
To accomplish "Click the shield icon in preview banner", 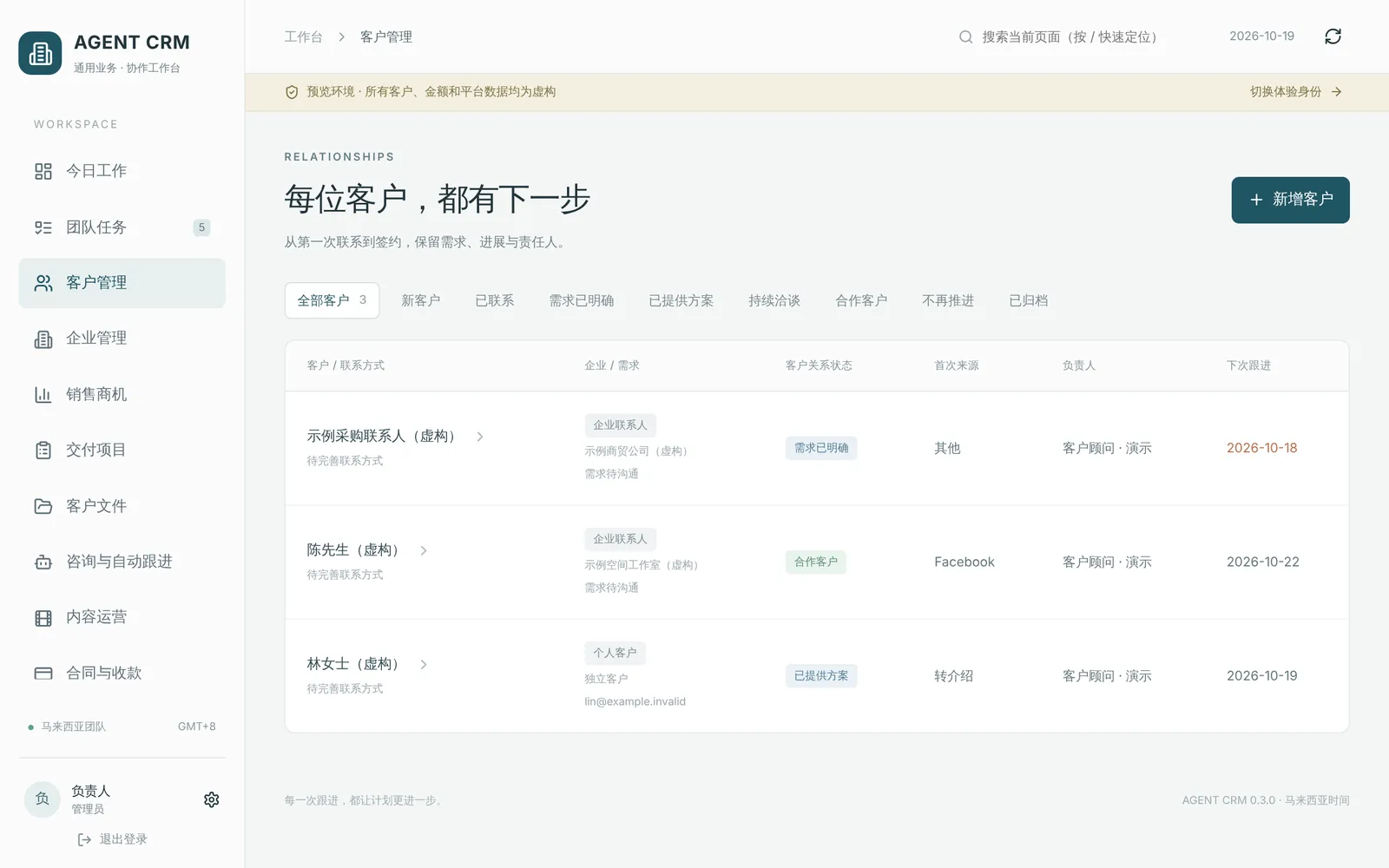I will pos(292,92).
